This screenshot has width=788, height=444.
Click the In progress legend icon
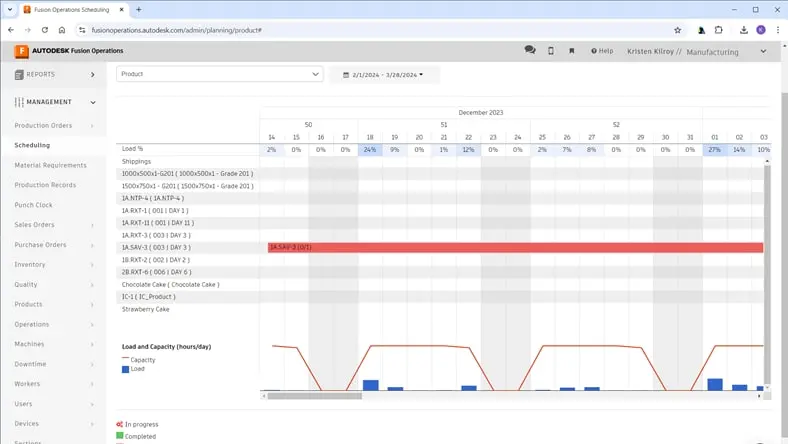[x=120, y=424]
